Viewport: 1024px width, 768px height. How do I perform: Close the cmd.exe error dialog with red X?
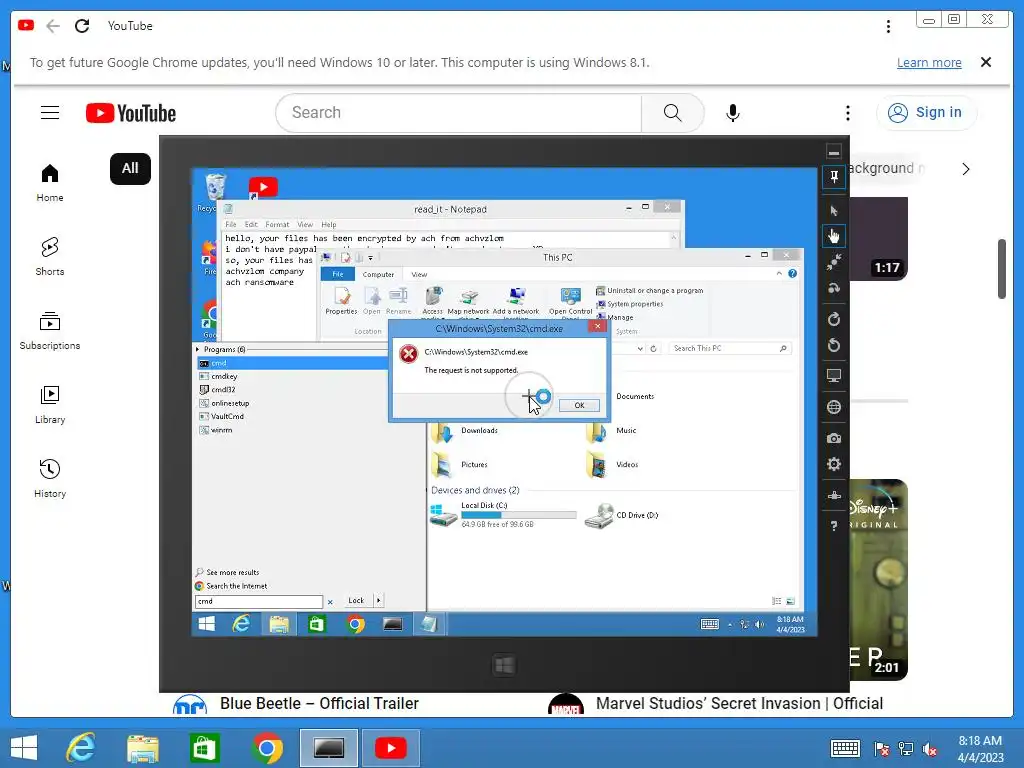(x=597, y=327)
